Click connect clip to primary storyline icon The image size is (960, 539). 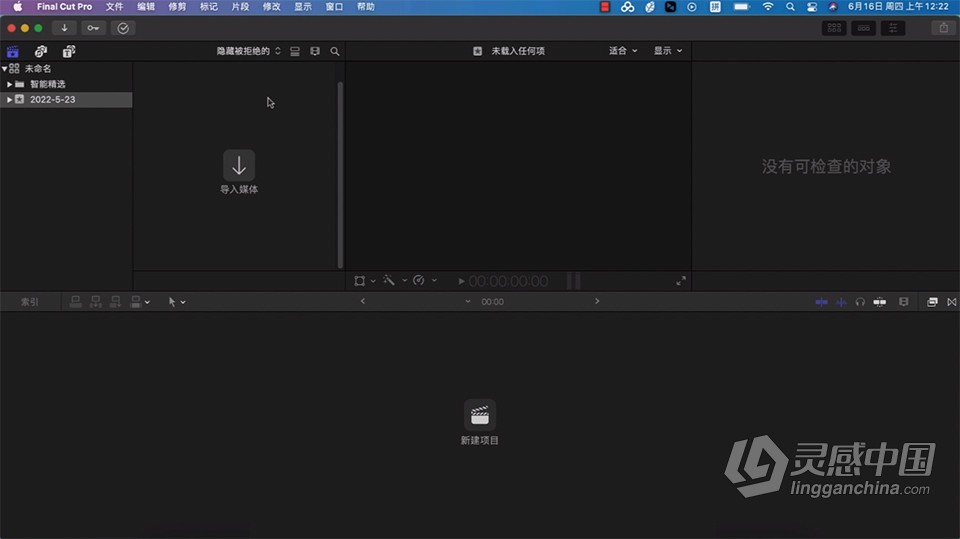point(75,302)
